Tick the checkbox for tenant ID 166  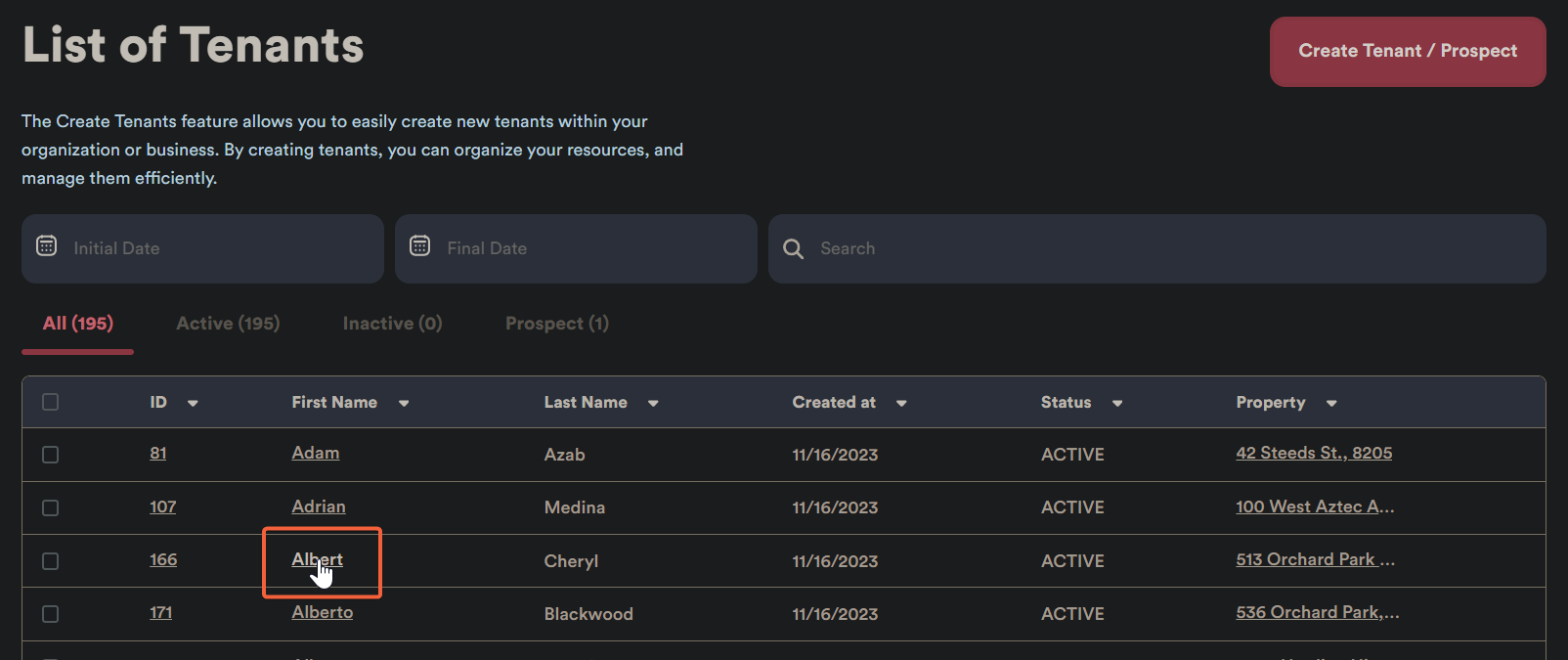51,561
